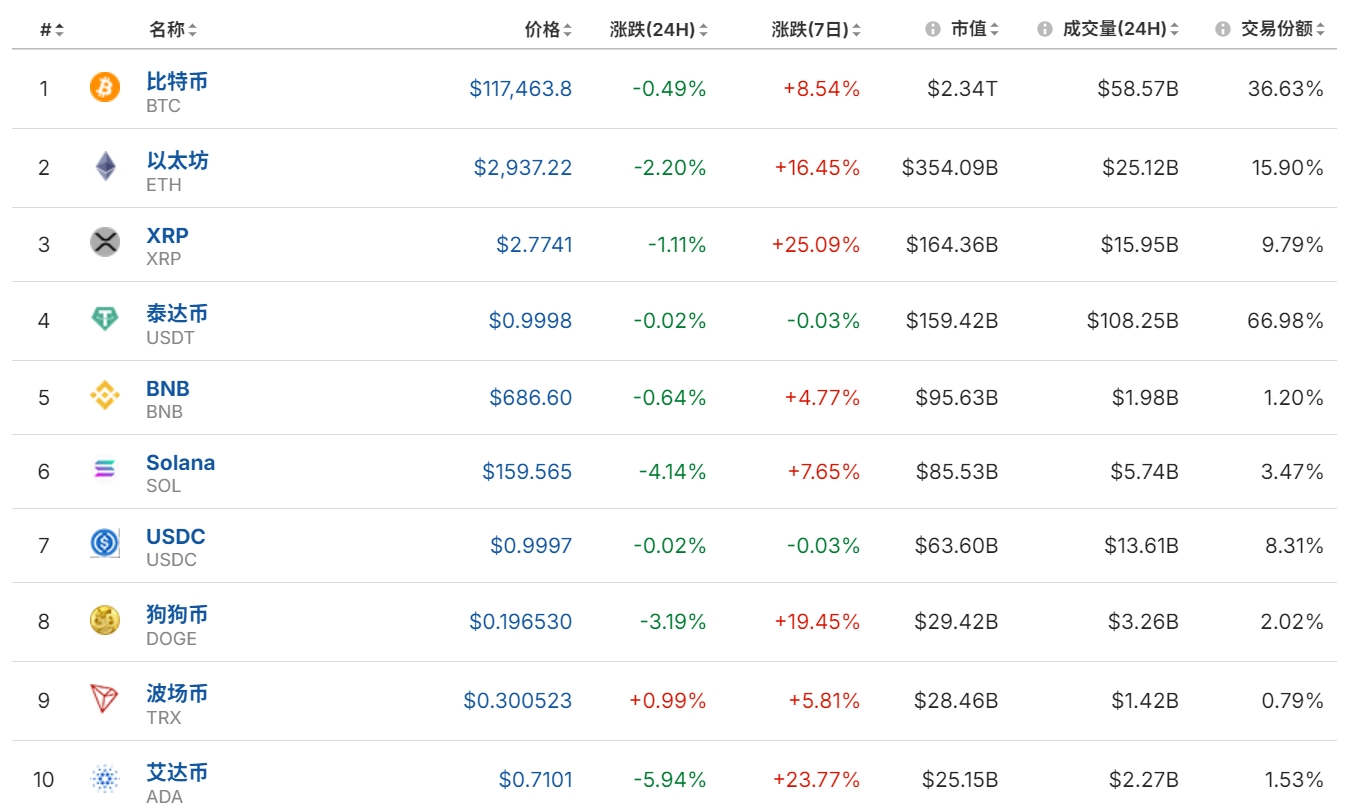
Task: Sort by 涨跌(24H) column header
Action: point(658,29)
